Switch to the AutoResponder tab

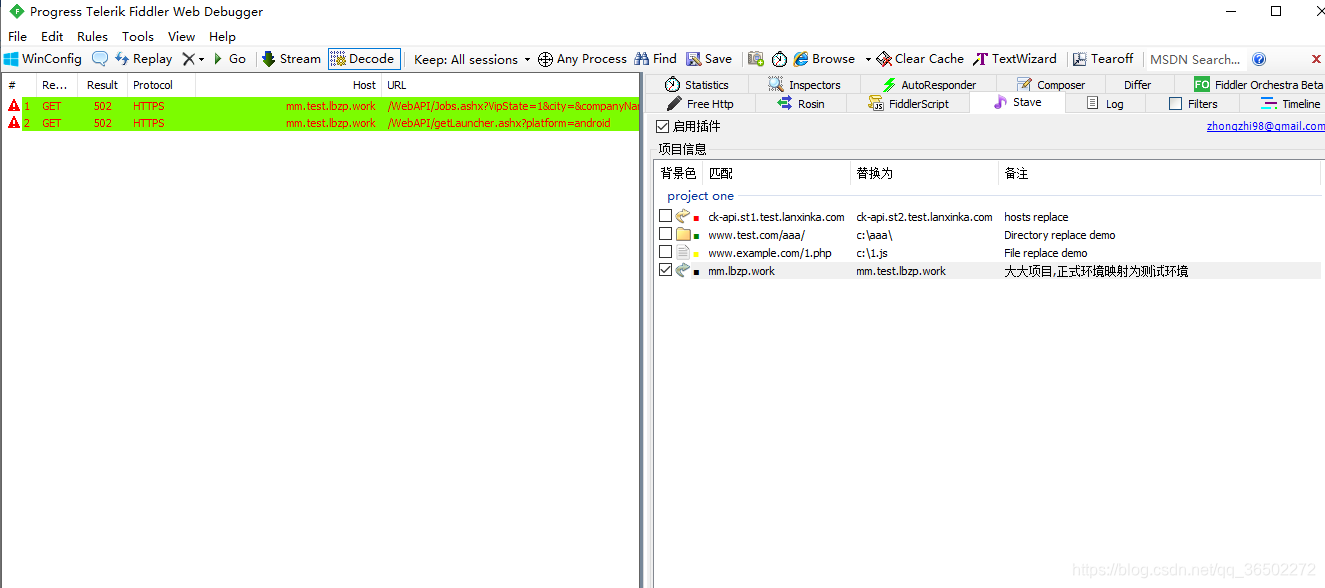point(928,85)
